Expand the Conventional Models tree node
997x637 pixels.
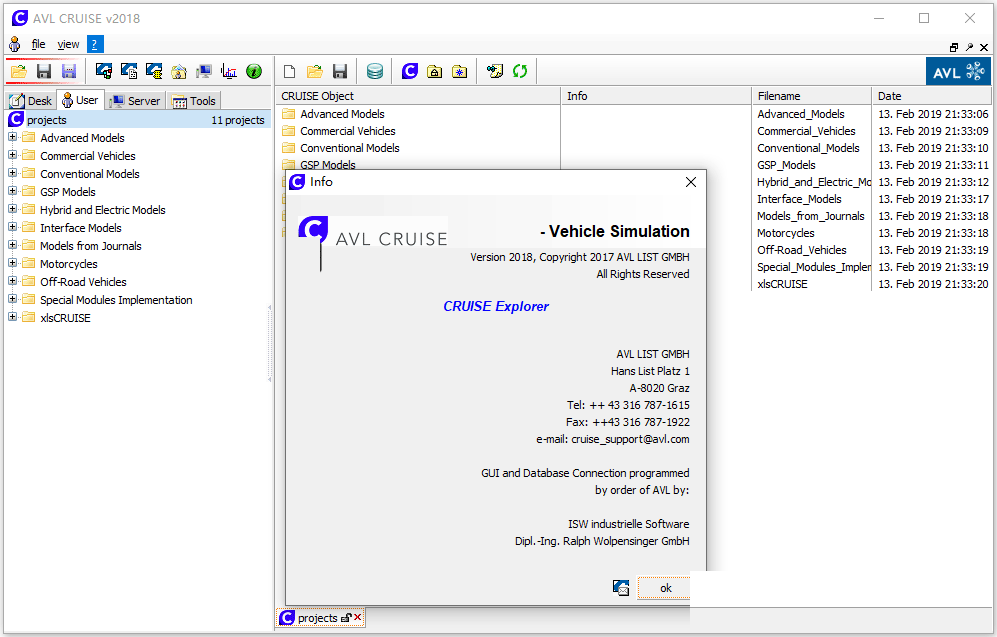coord(12,173)
